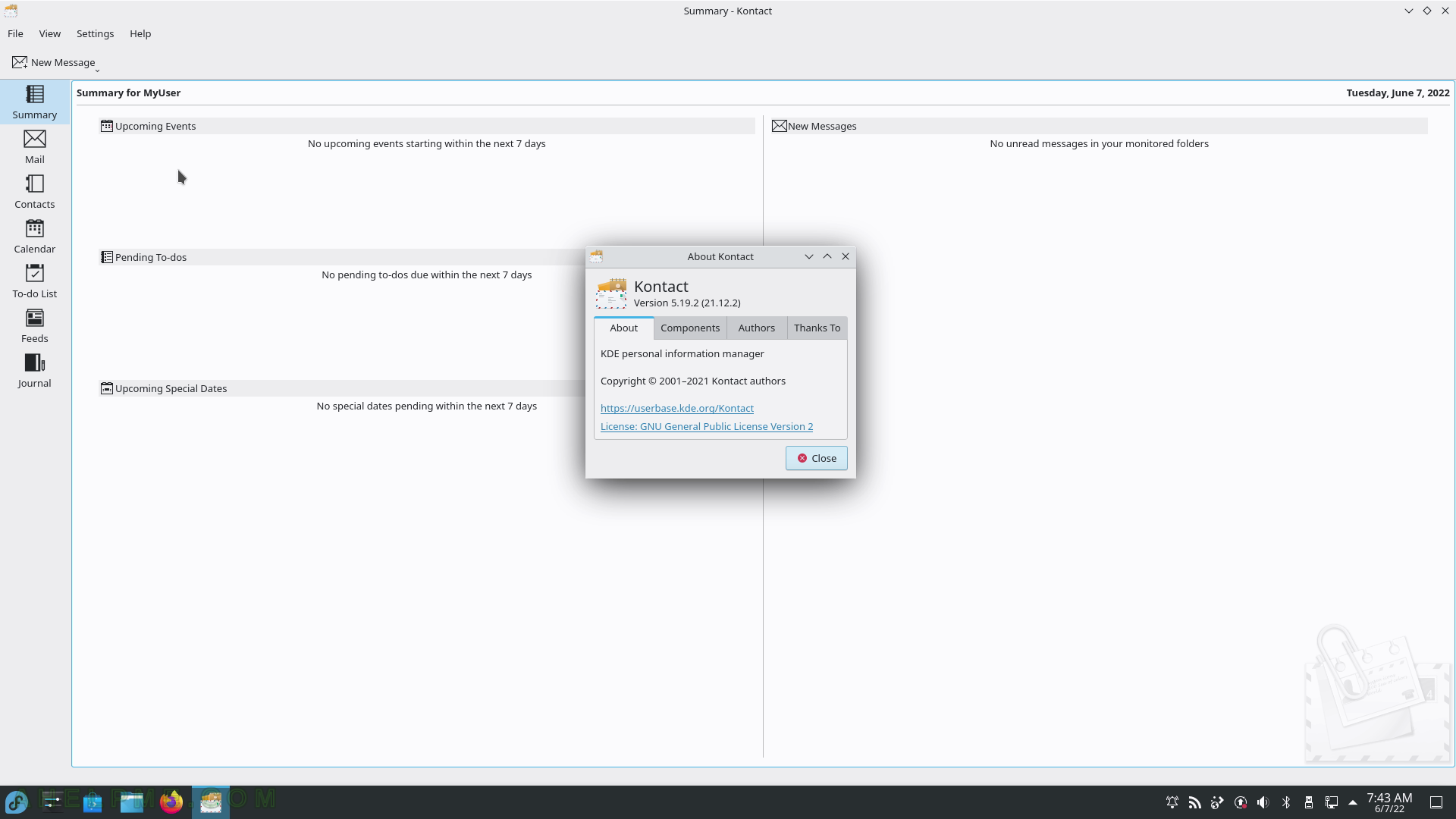Click the 'Summary for MyUser' heading
The width and height of the screenshot is (1456, 819).
pyautogui.click(x=128, y=93)
